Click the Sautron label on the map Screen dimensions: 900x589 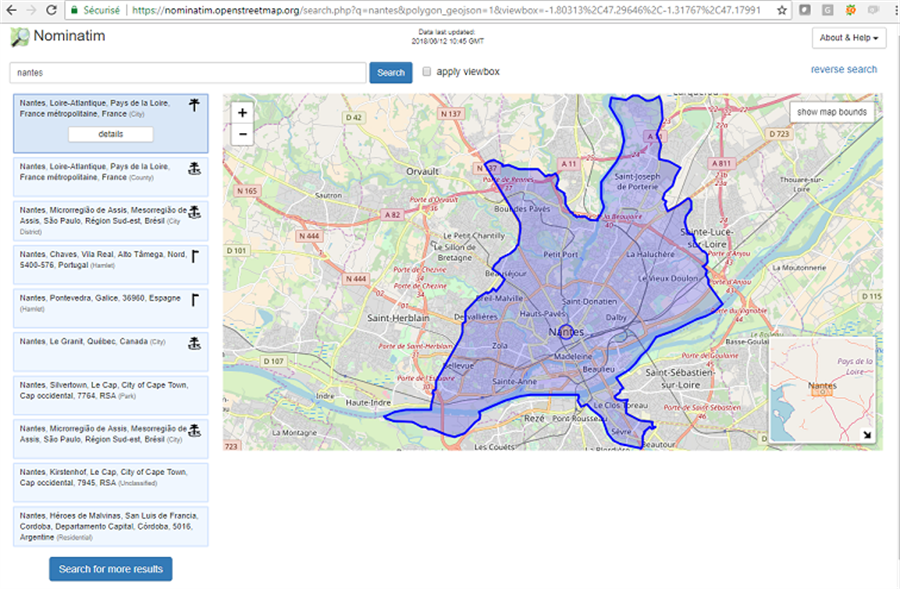pos(328,196)
